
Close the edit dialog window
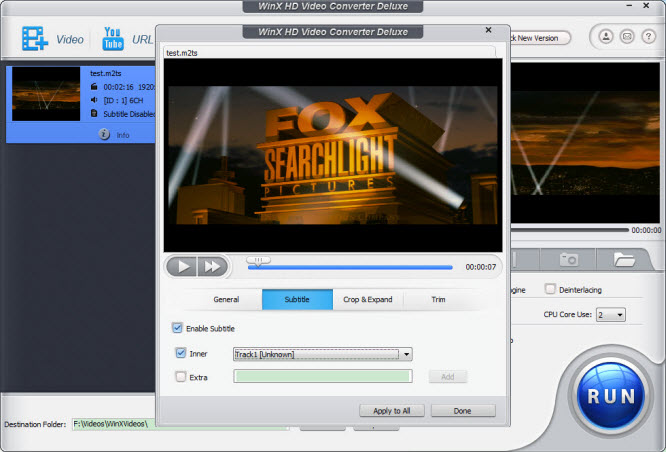coord(488,30)
